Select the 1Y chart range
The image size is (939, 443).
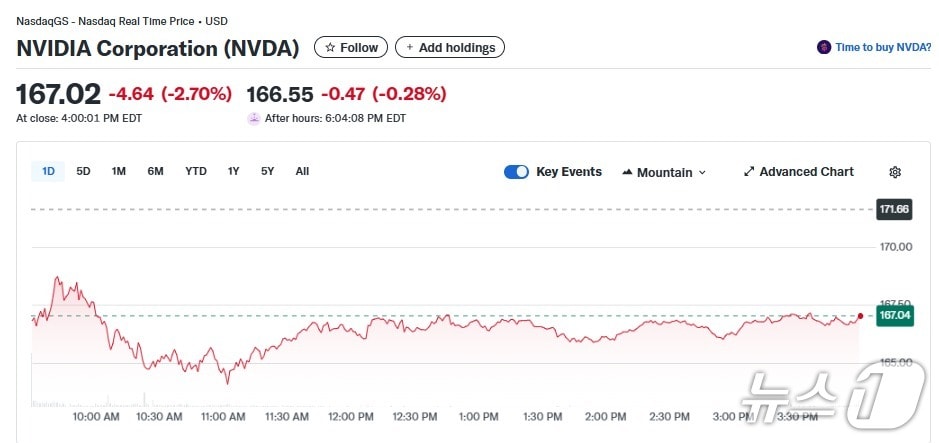click(233, 171)
